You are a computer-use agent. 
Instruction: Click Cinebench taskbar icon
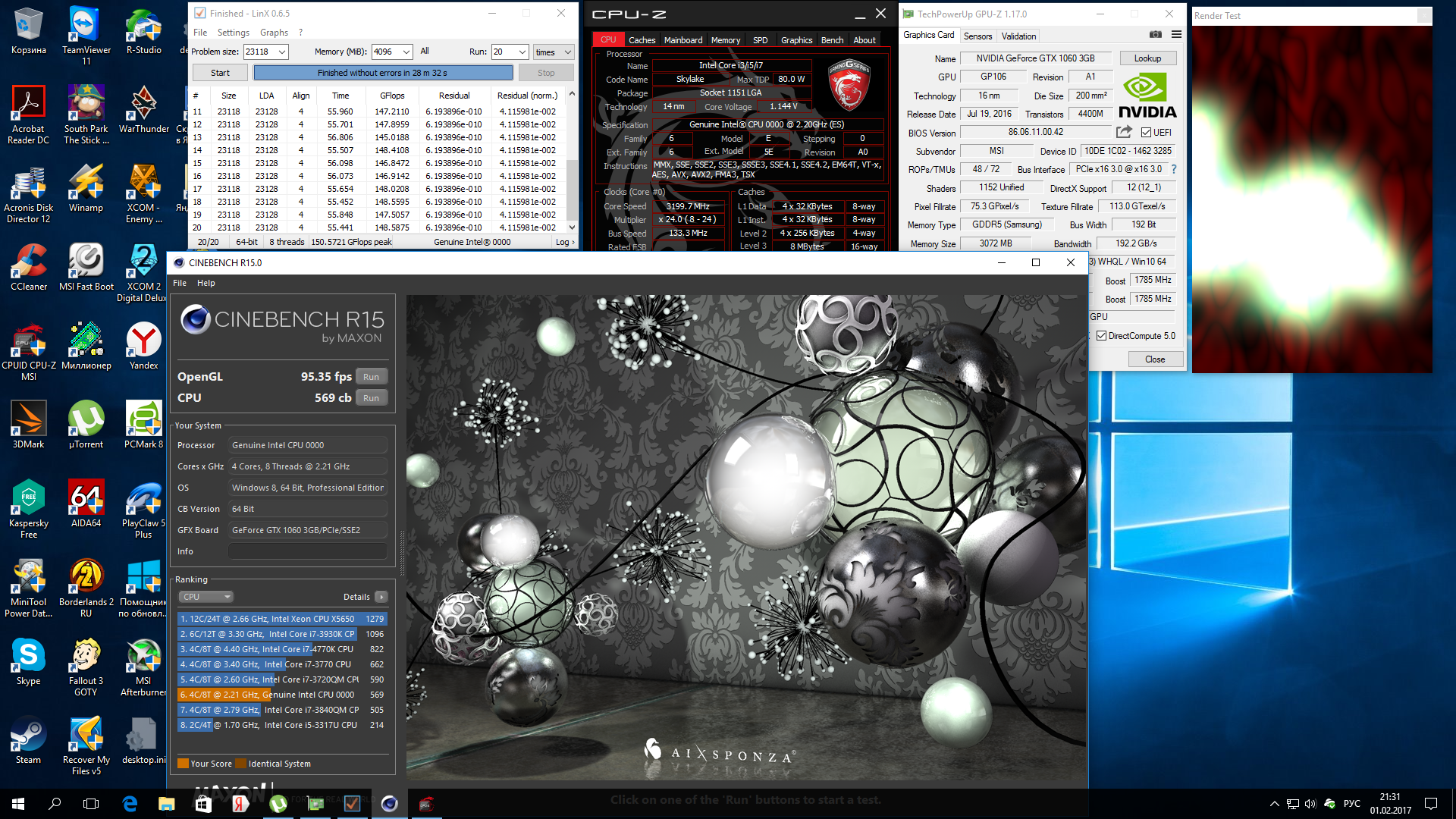[389, 804]
